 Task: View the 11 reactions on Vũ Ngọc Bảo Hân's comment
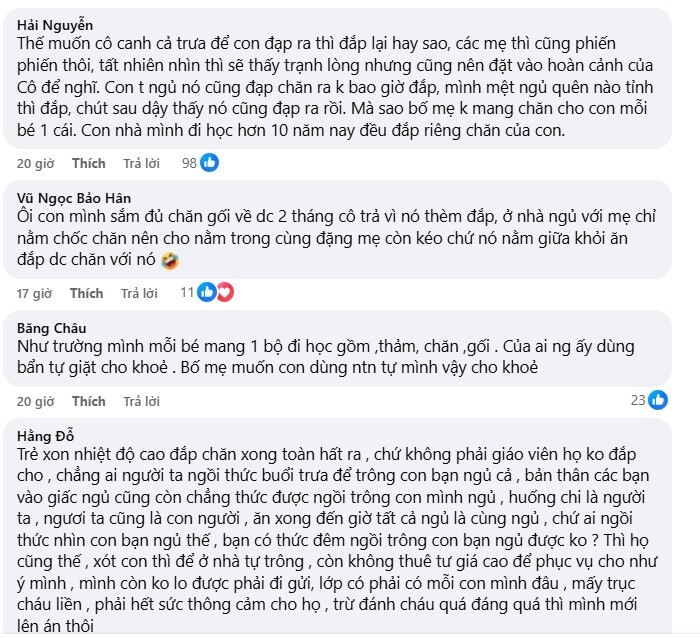click(x=186, y=293)
